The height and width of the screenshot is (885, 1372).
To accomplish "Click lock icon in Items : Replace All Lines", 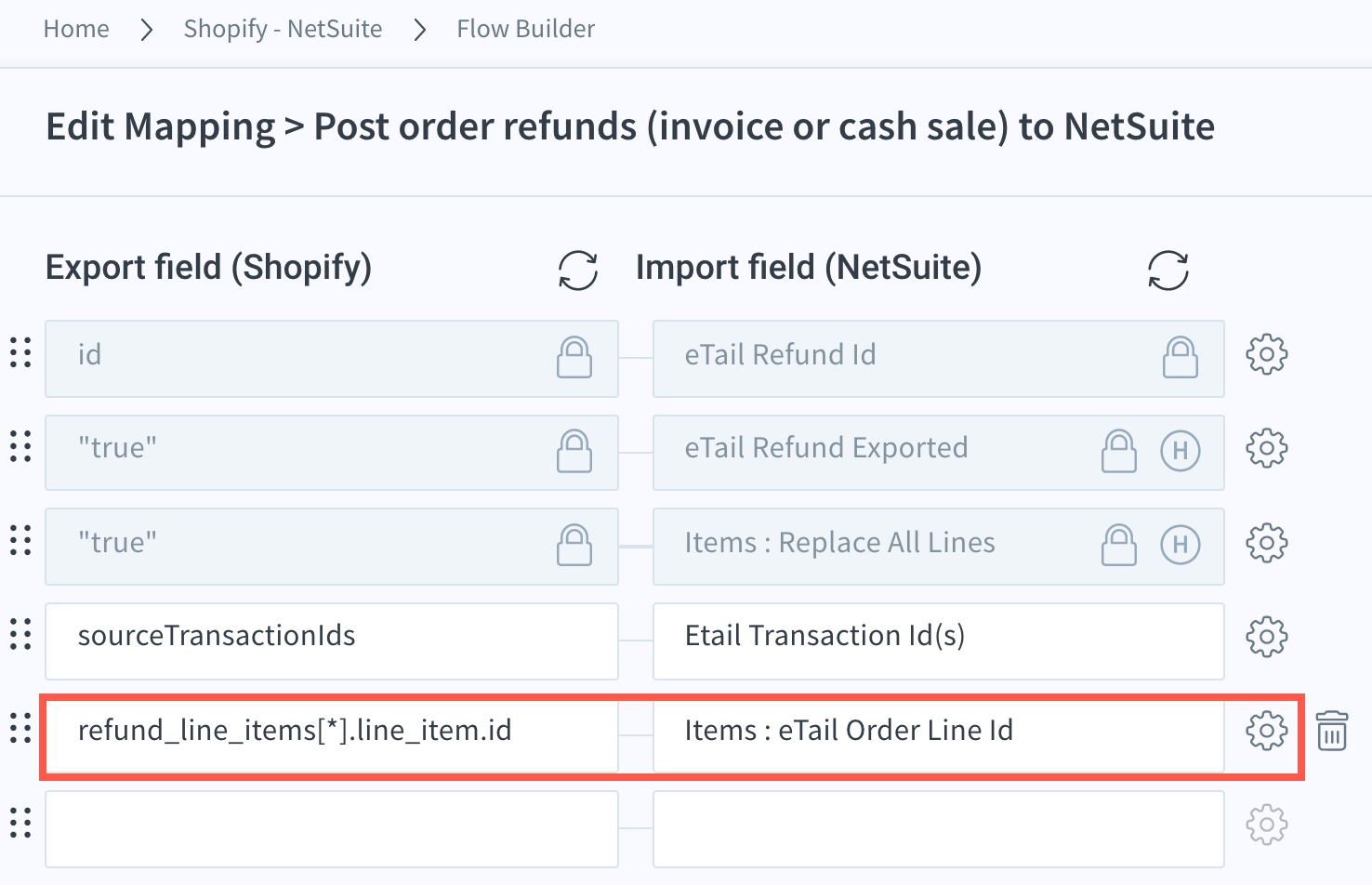I will coord(1119,545).
